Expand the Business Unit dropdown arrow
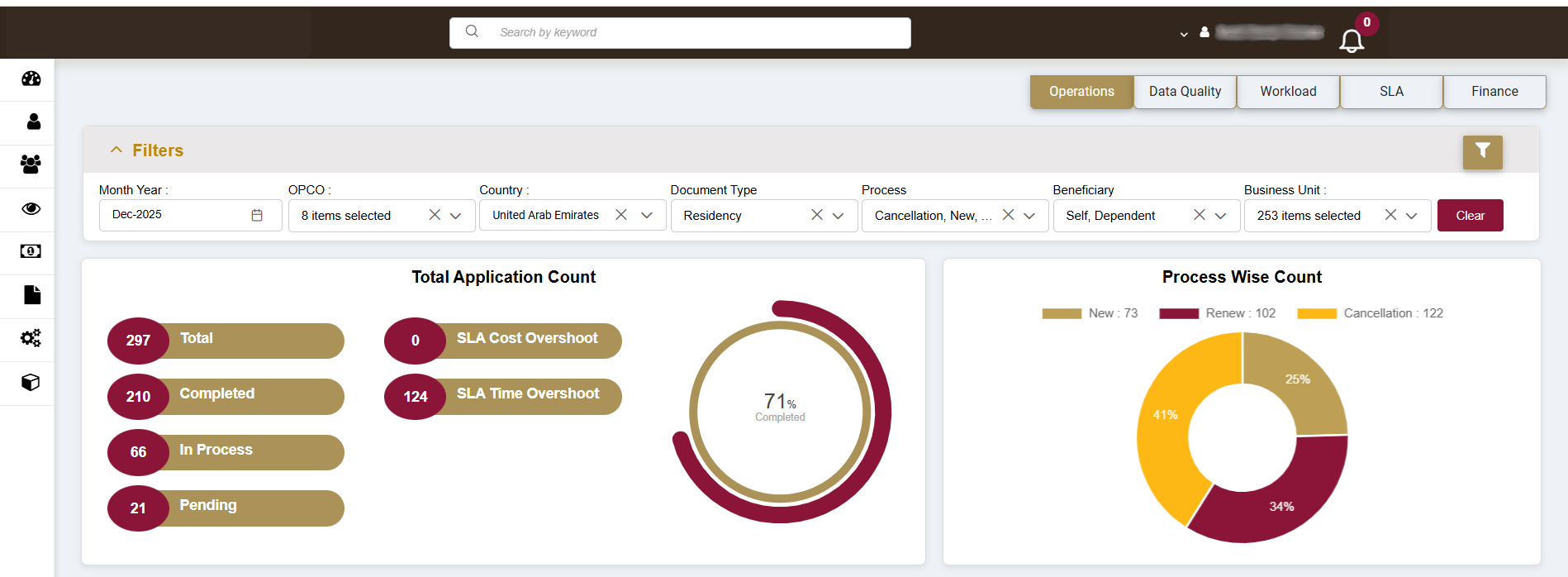 1412,216
